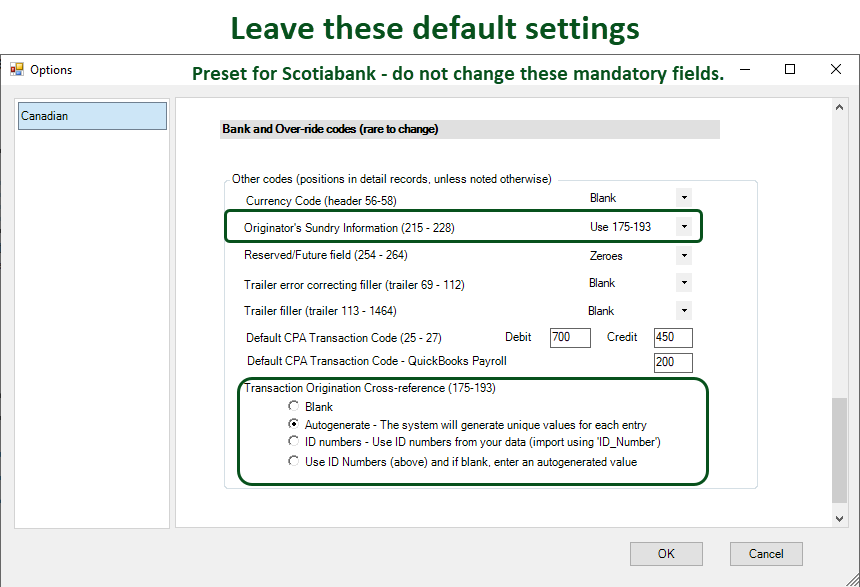Viewport: 860px width, 587px height.
Task: Edit the QuickBooks Payroll code field
Action: 672,361
